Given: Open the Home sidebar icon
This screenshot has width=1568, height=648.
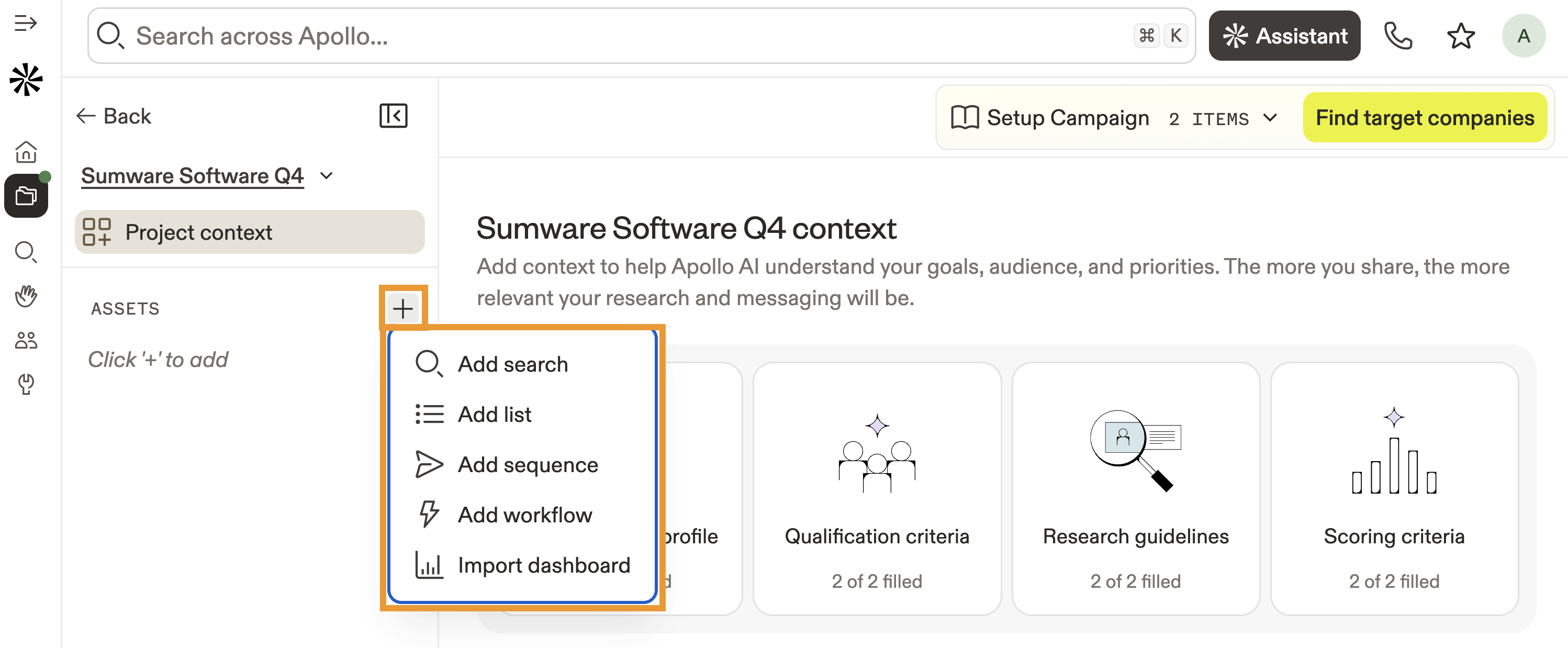Looking at the screenshot, I should click(x=26, y=152).
